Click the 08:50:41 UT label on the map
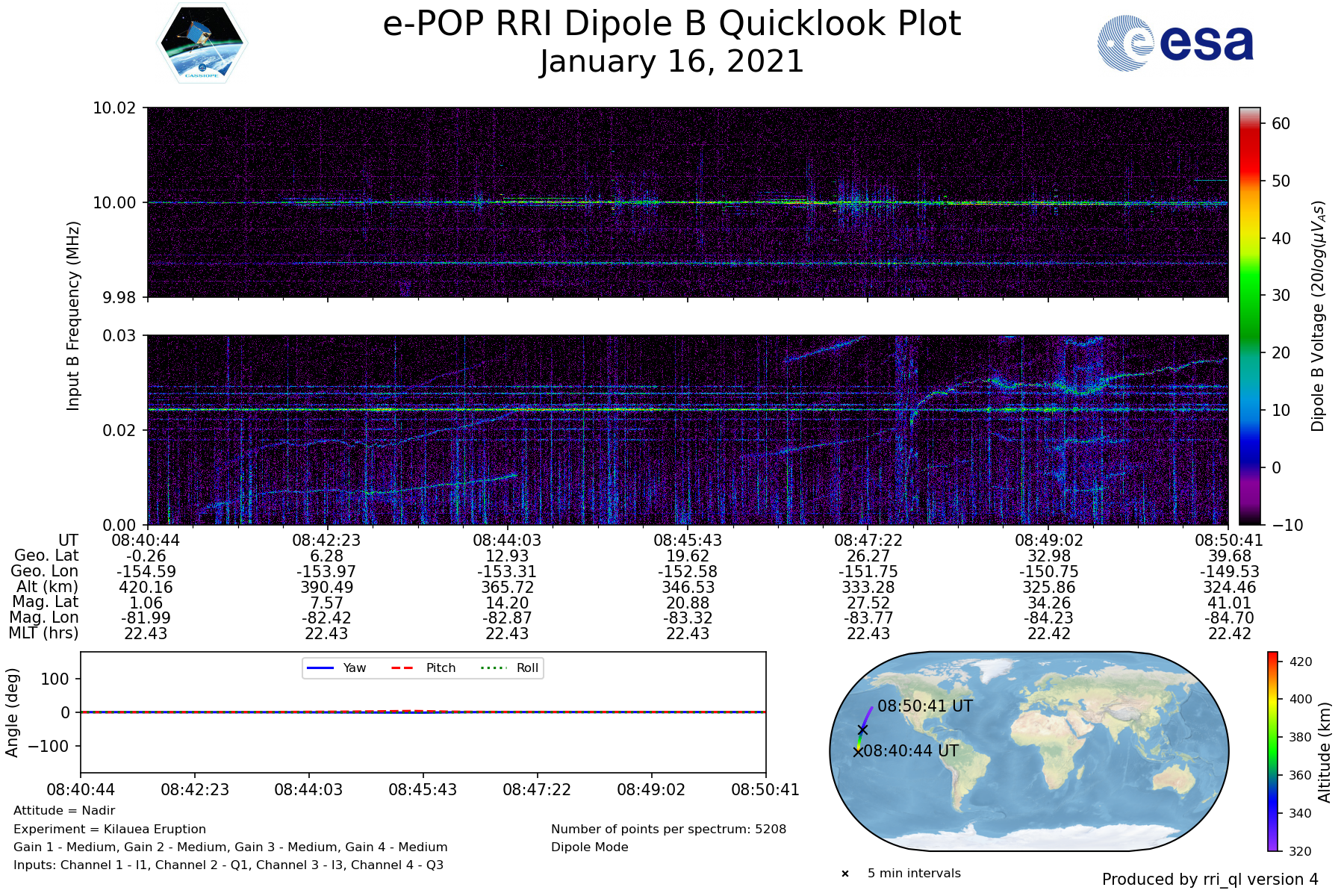The image size is (1344, 896). (x=925, y=706)
